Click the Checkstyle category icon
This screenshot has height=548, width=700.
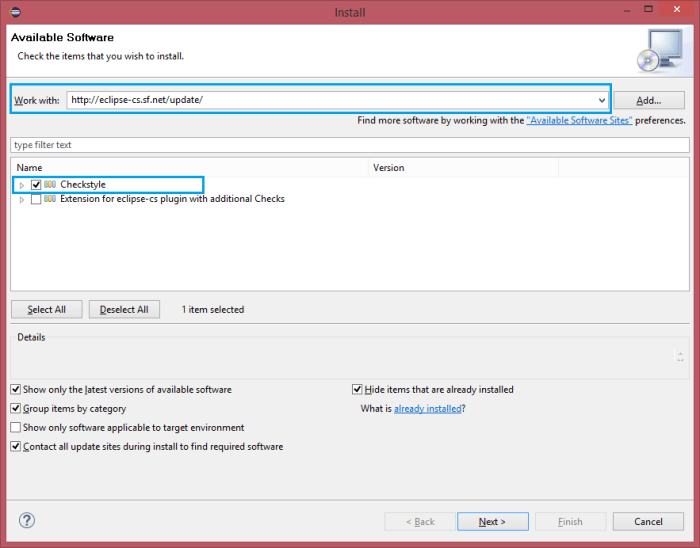click(50, 184)
